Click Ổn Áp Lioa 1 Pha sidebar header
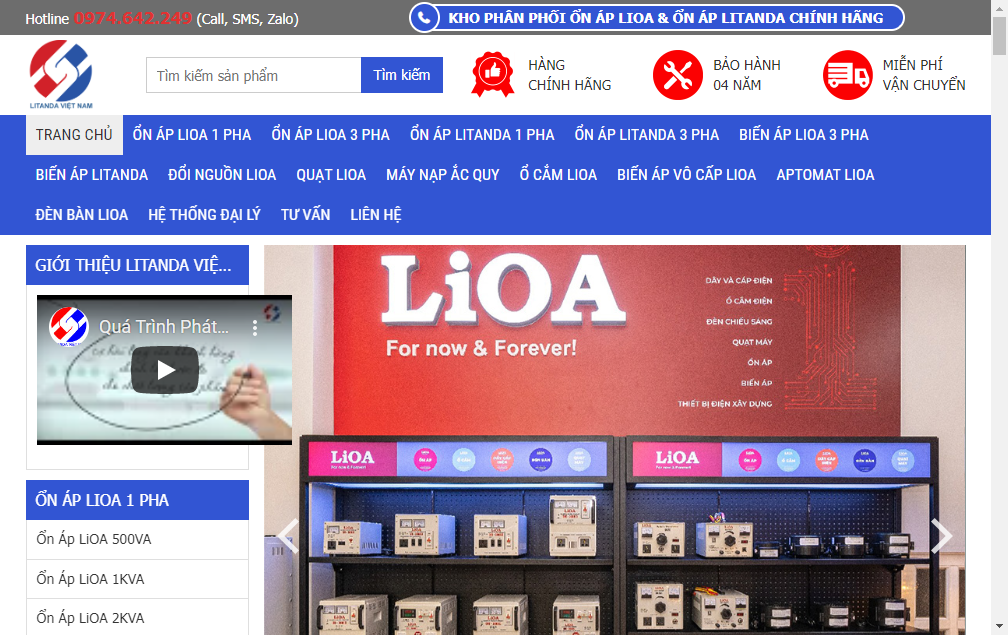 (137, 500)
